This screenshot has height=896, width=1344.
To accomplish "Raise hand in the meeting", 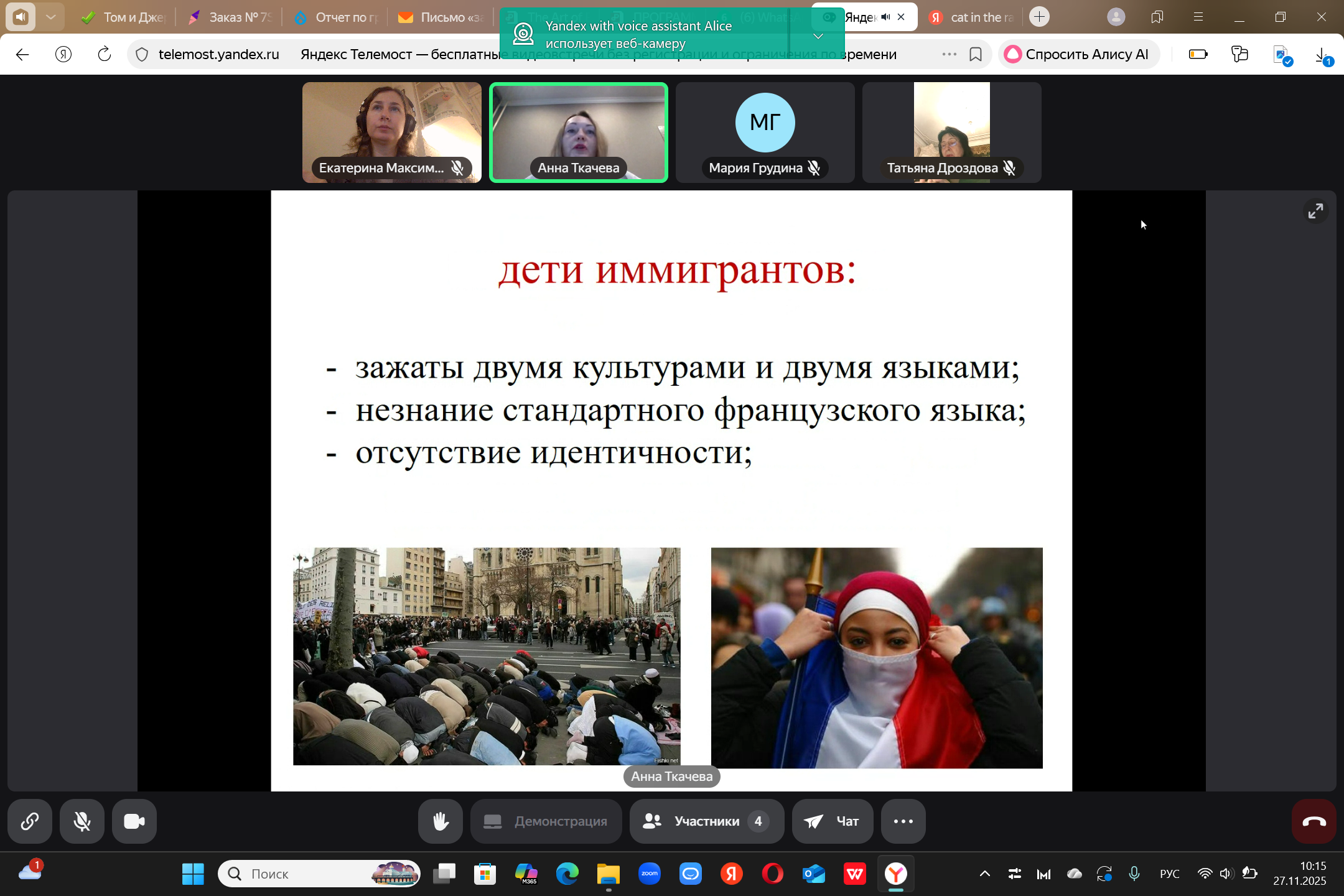I will pos(441,821).
